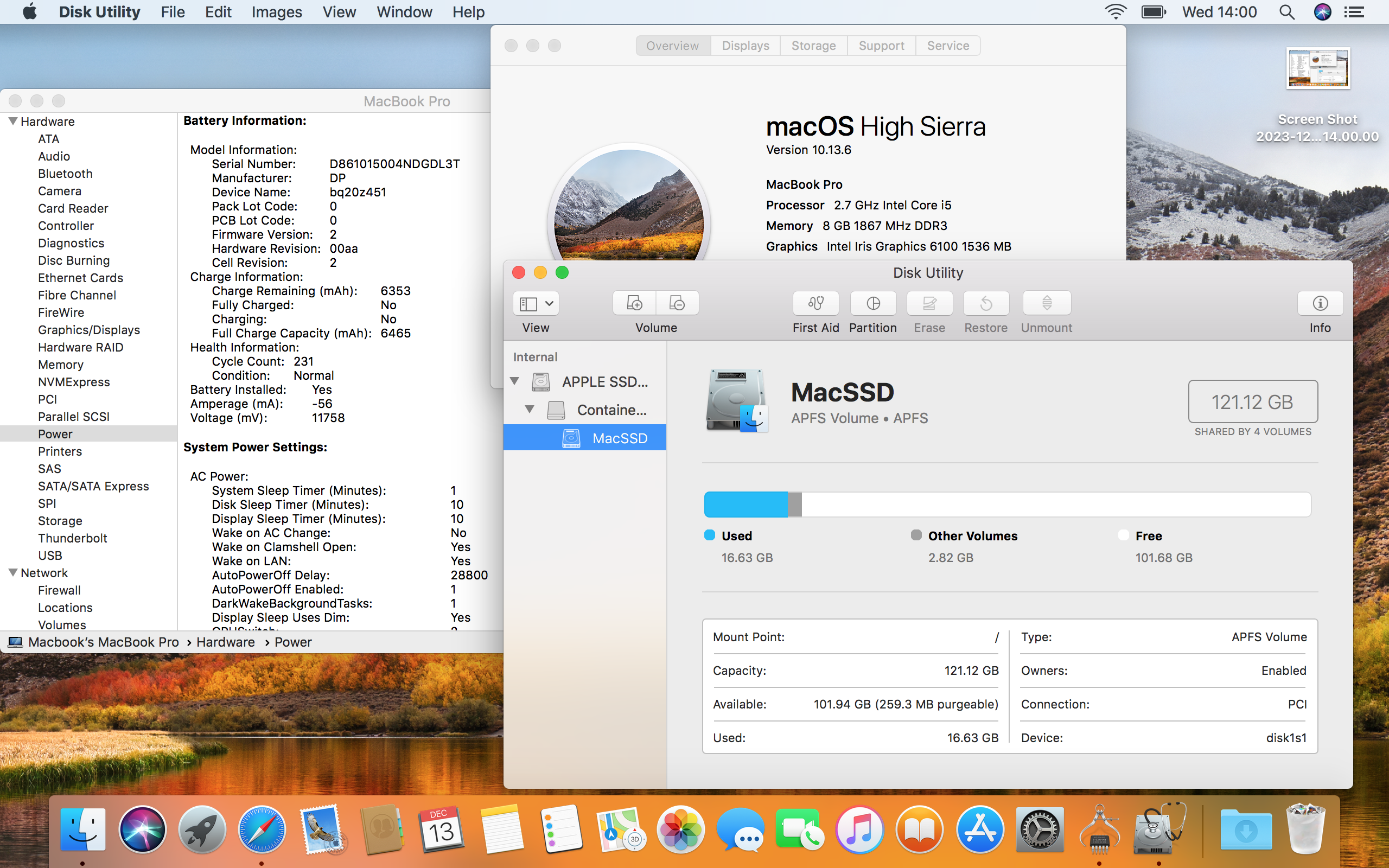Open Launchpad in the Dock
This screenshot has width=1389, height=868.
click(x=202, y=829)
